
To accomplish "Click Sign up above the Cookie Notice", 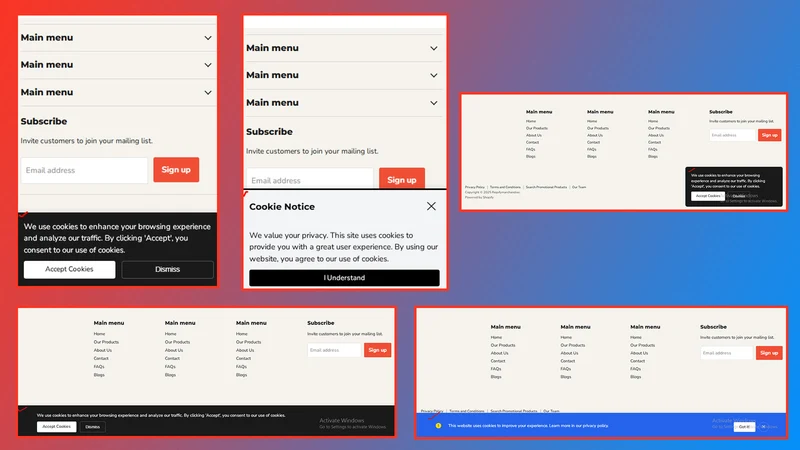I will pyautogui.click(x=402, y=179).
